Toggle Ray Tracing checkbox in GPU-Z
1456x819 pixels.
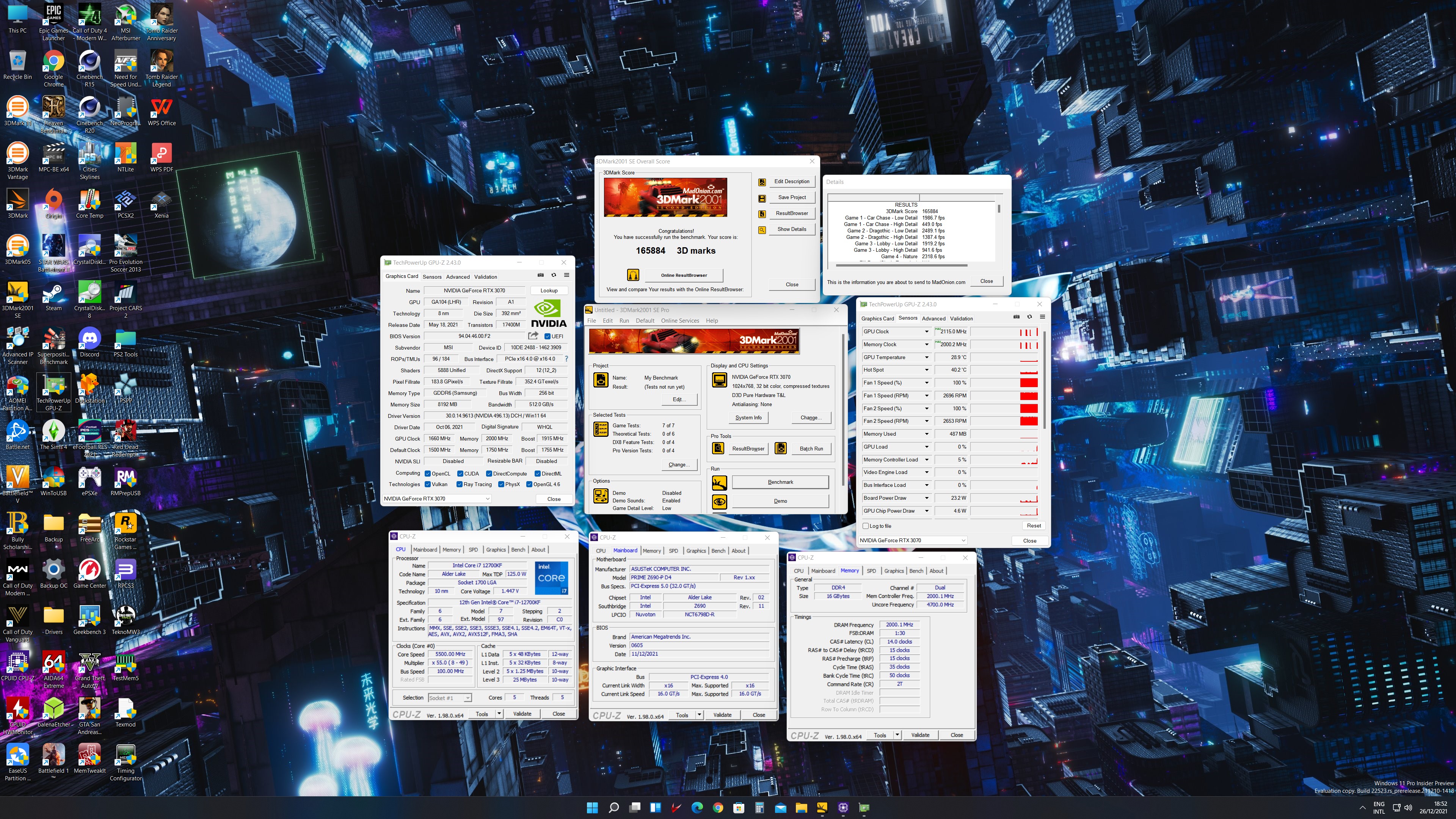460,485
